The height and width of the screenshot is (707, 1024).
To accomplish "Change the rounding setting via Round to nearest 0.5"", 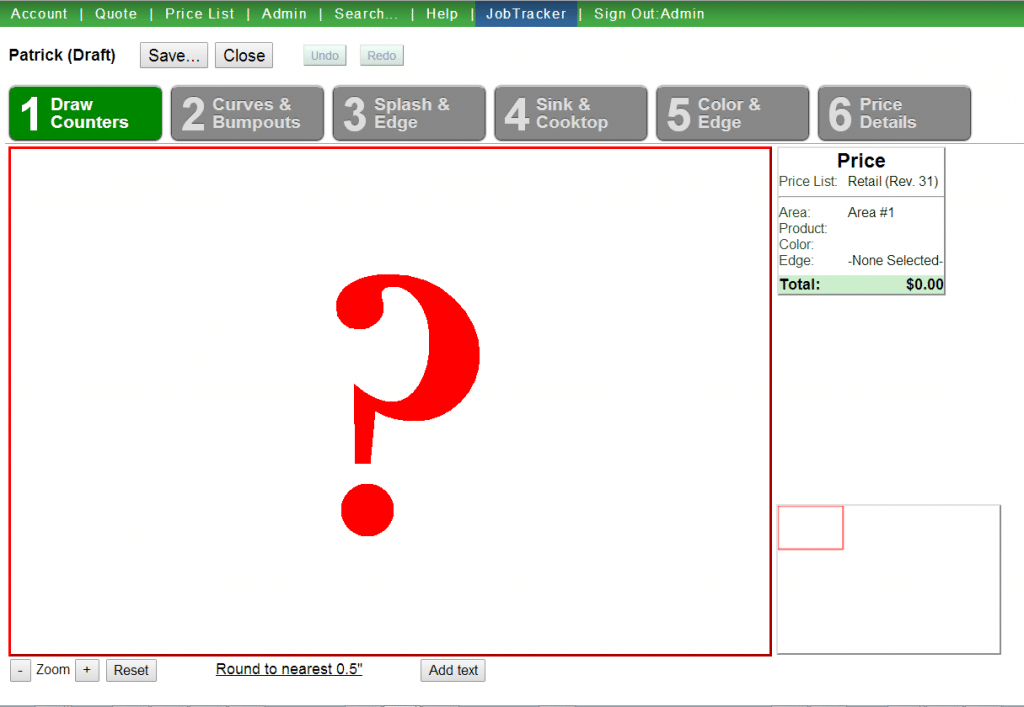I will click(x=288, y=669).
